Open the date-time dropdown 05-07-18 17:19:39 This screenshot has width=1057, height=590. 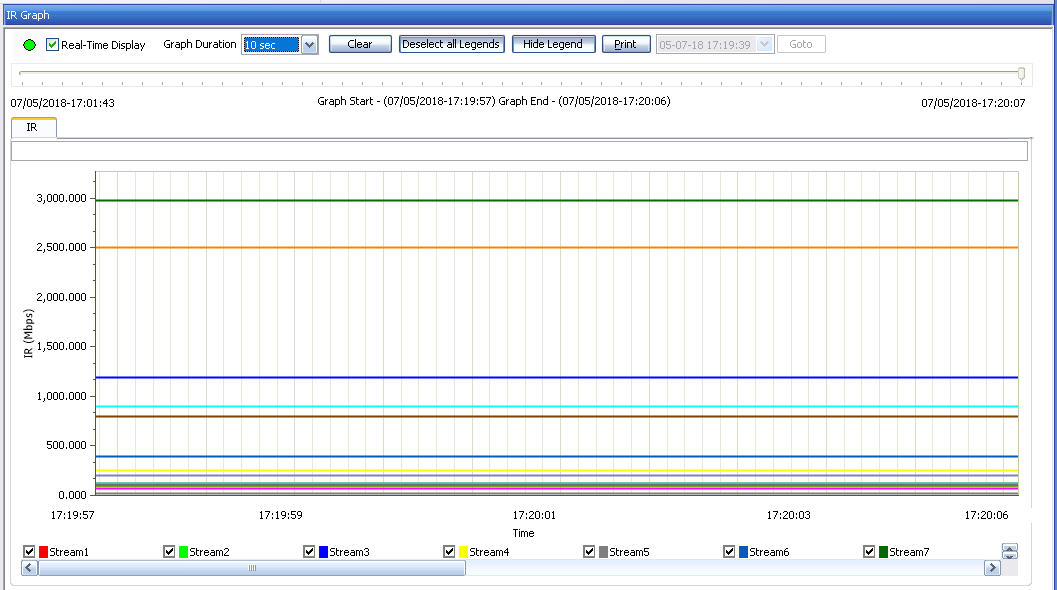[x=764, y=45]
